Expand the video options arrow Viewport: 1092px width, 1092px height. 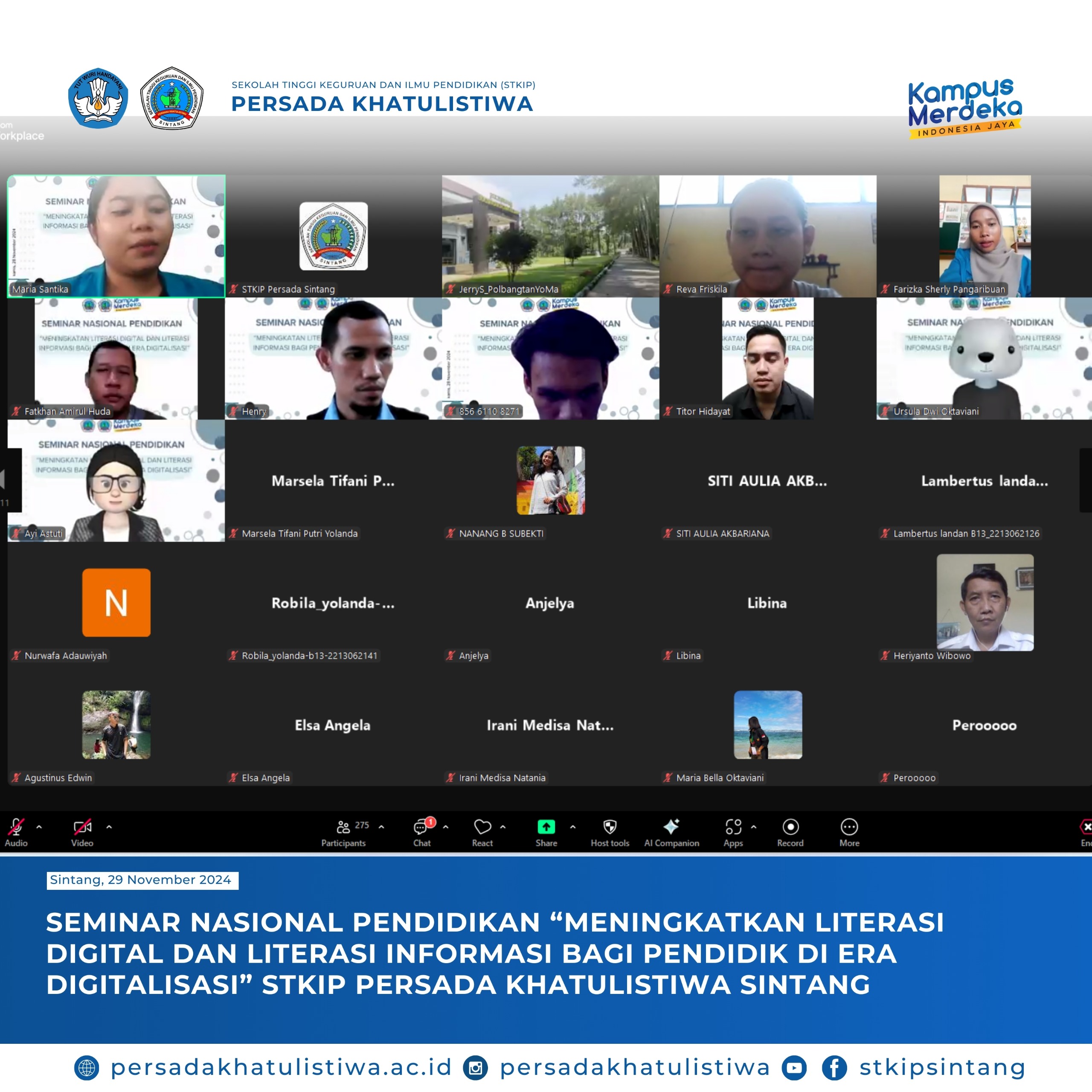click(x=109, y=827)
